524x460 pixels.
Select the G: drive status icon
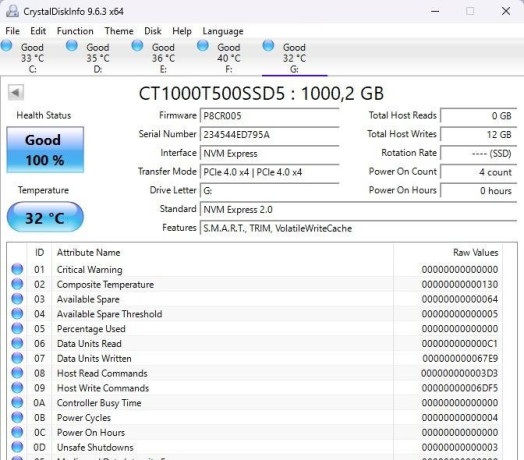coord(268,46)
